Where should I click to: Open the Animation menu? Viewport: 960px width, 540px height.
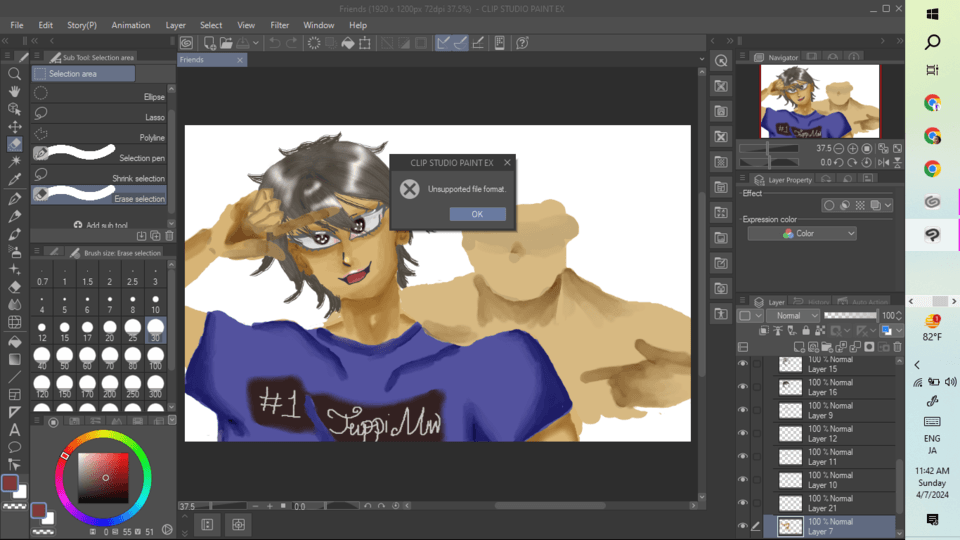click(x=130, y=25)
